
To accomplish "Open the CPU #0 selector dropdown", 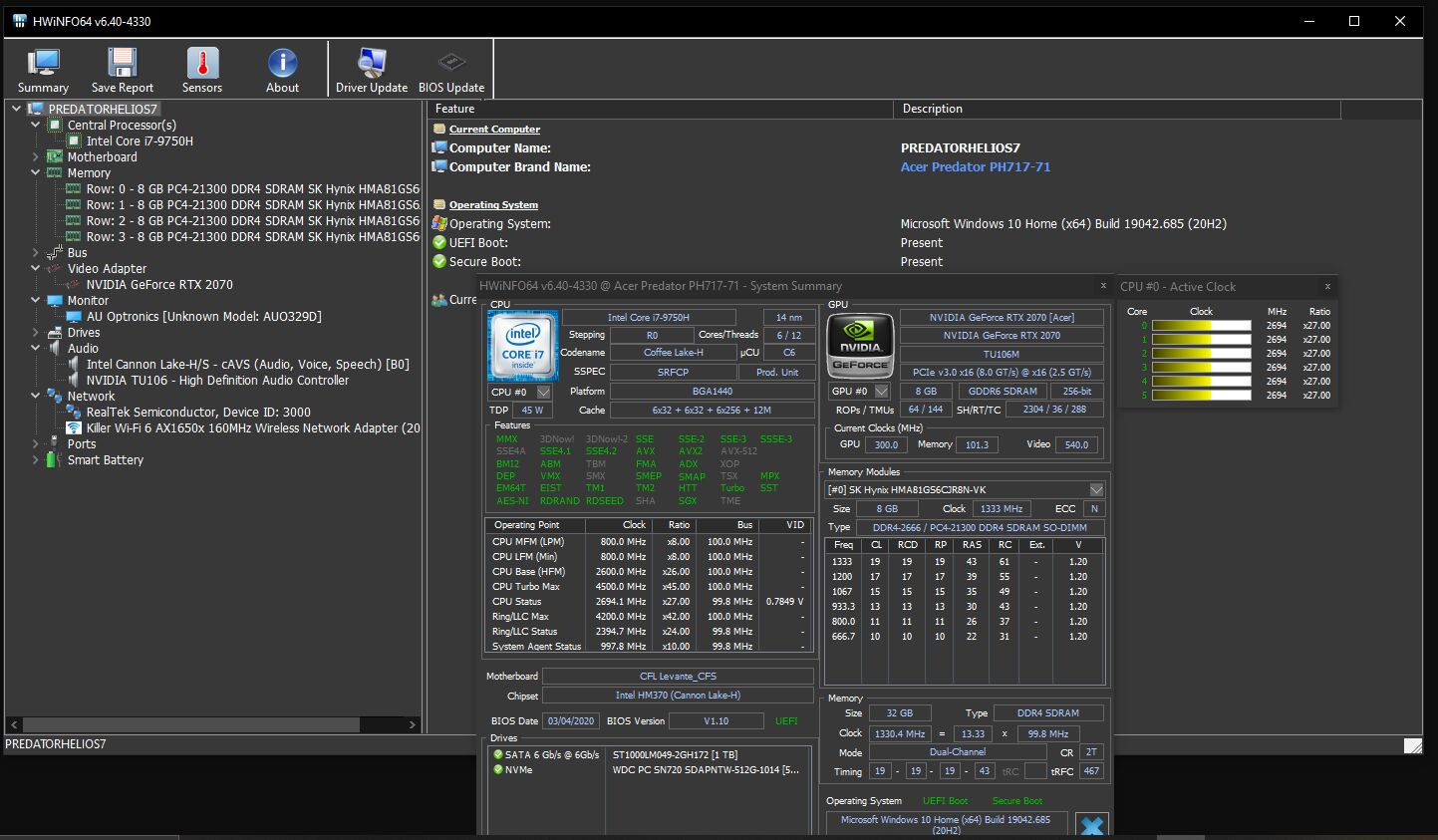I will click(x=544, y=392).
